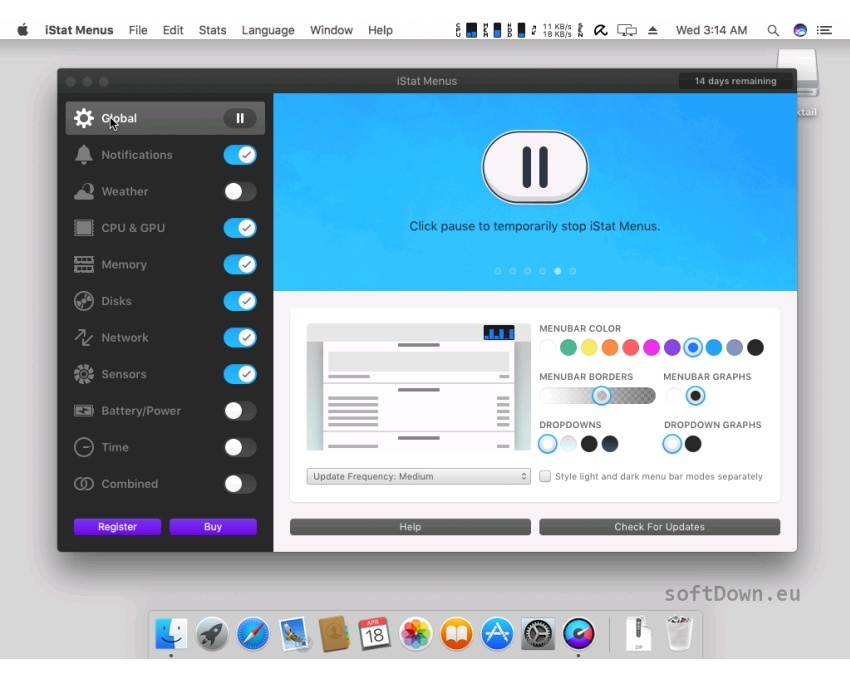Open the File menu
The height and width of the screenshot is (680, 850).
[138, 30]
